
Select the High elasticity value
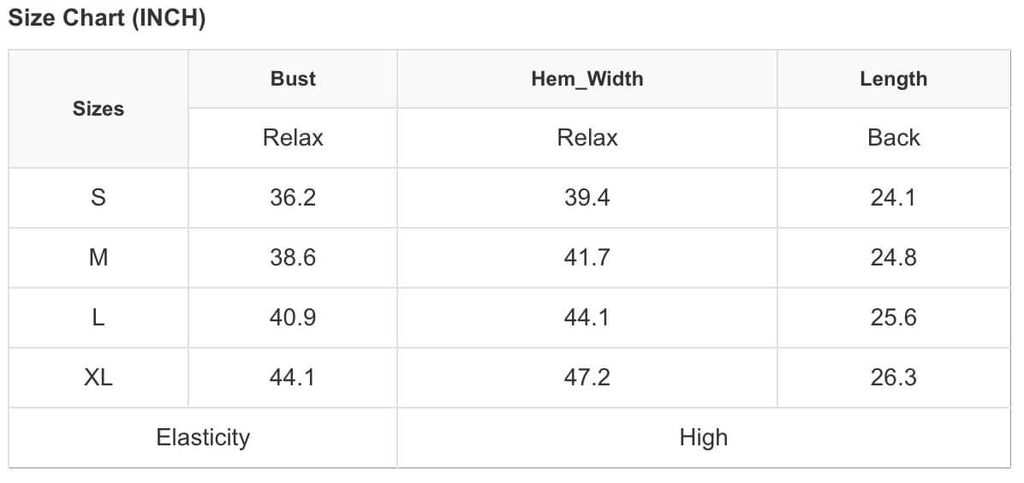click(703, 438)
